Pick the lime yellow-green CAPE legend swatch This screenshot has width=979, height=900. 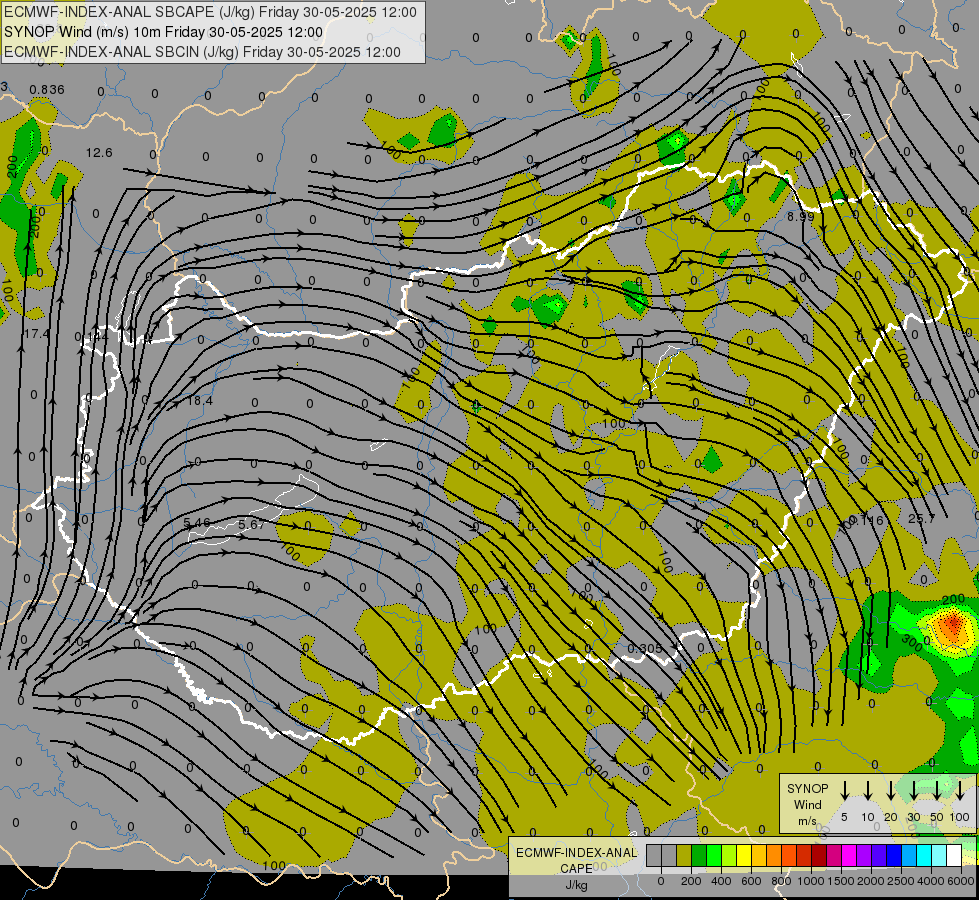pyautogui.click(x=729, y=855)
